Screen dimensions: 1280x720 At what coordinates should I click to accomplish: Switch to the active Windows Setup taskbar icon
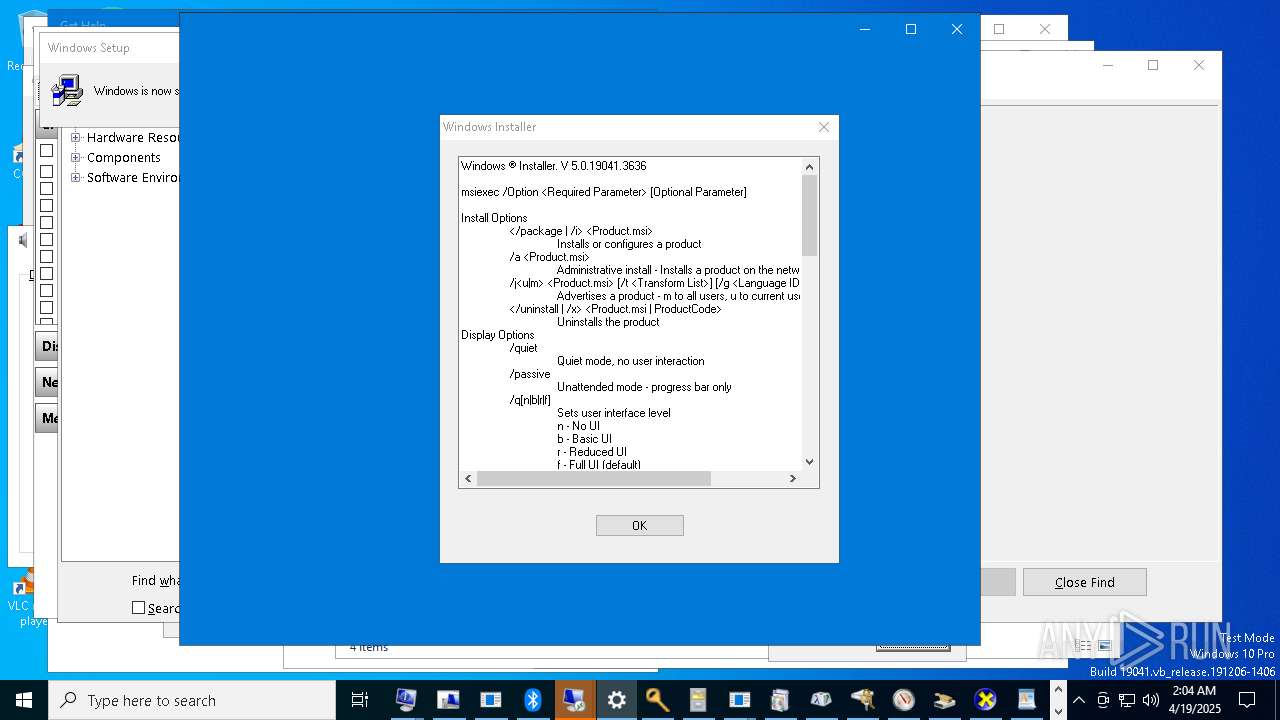tap(574, 700)
